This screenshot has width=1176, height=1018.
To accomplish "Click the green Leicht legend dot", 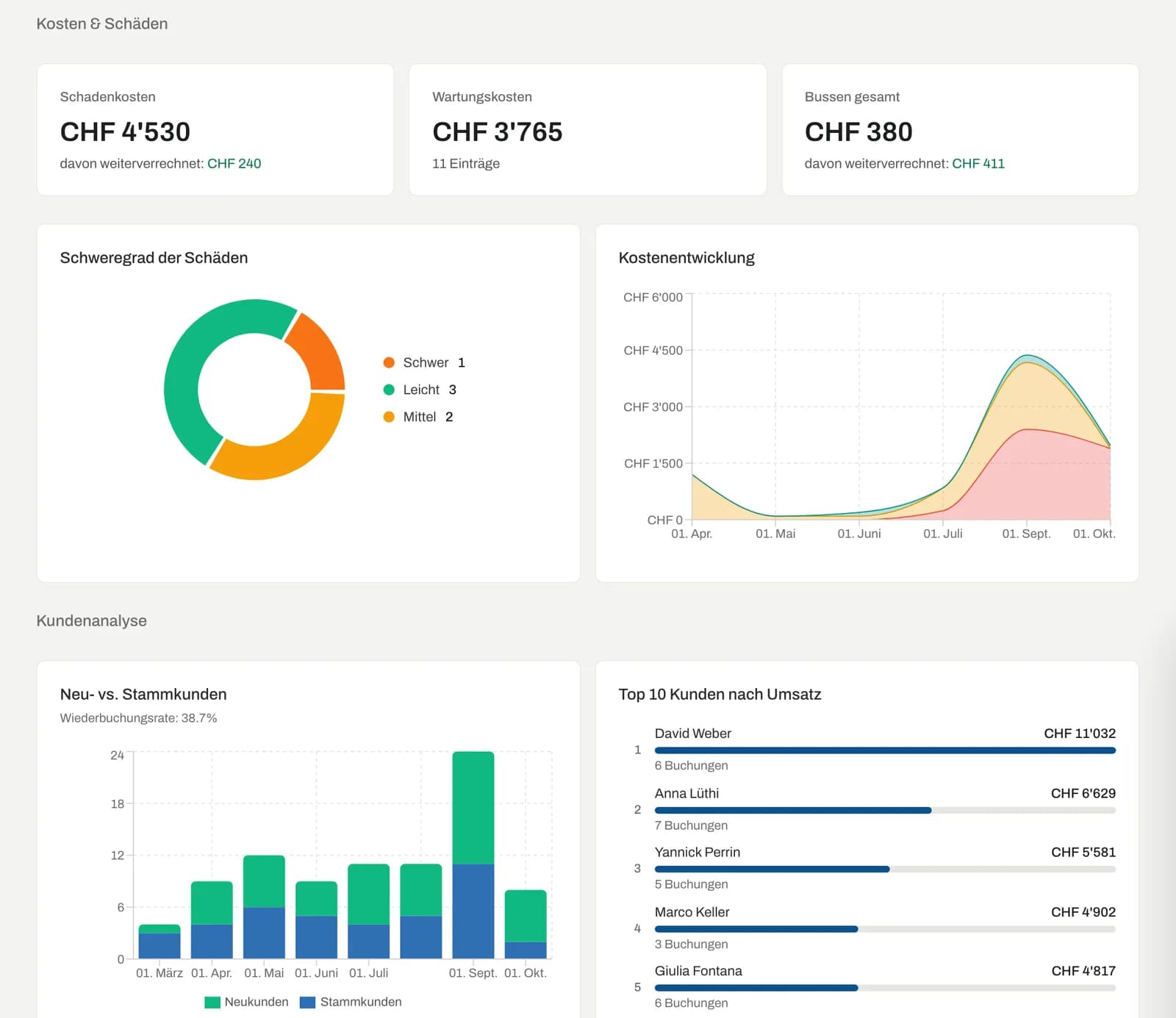I will [389, 390].
